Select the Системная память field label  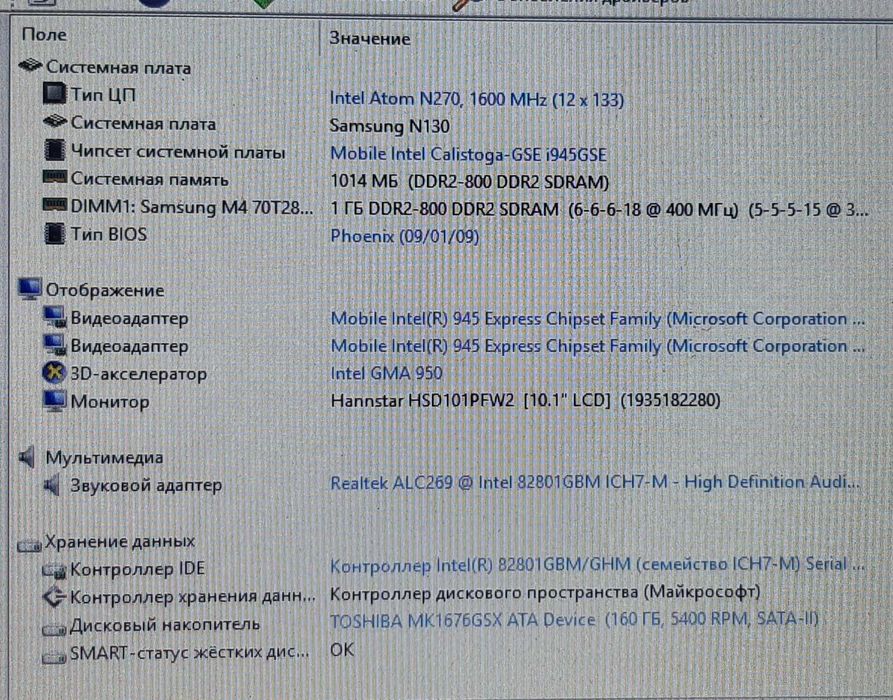point(149,179)
